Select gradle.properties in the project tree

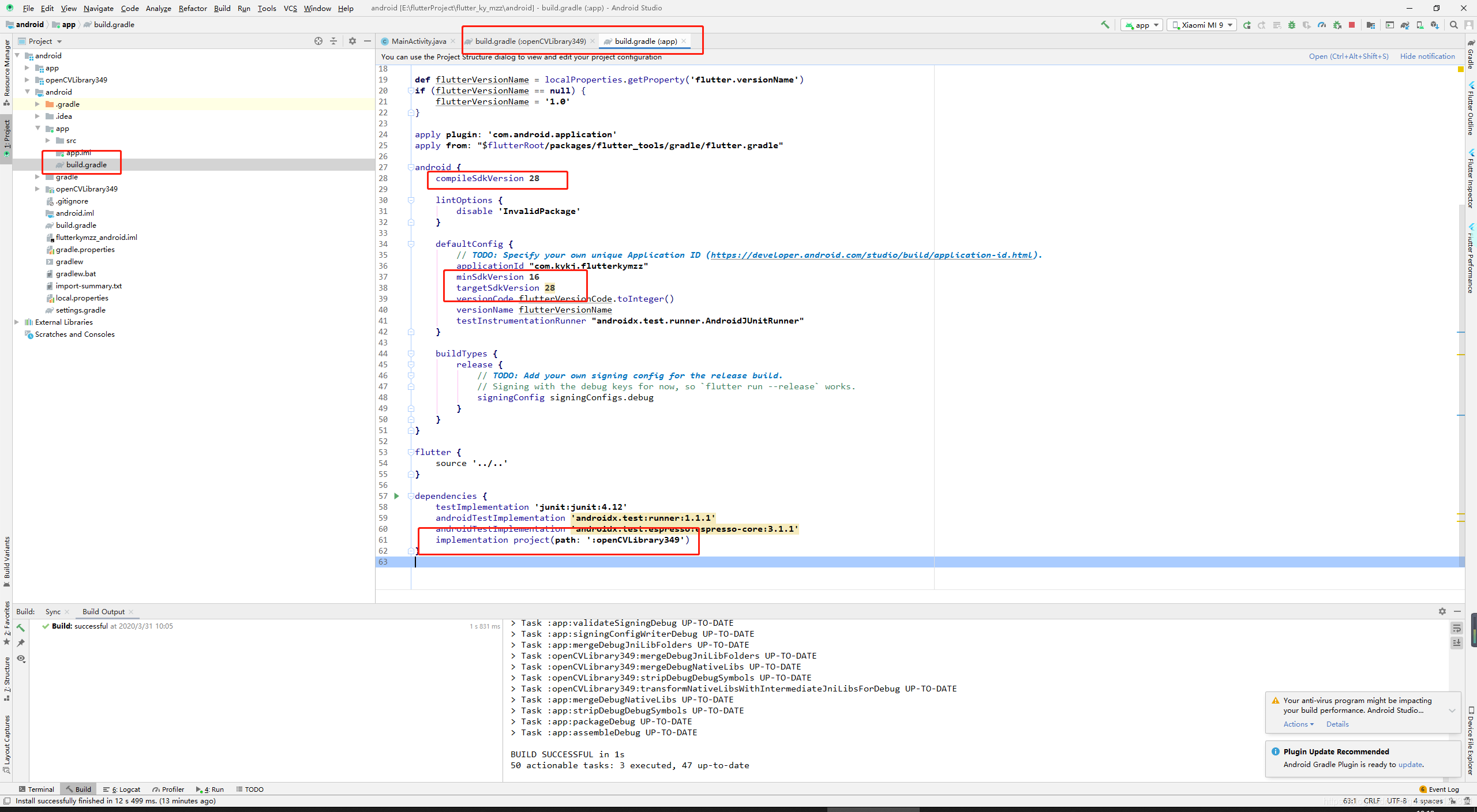85,249
